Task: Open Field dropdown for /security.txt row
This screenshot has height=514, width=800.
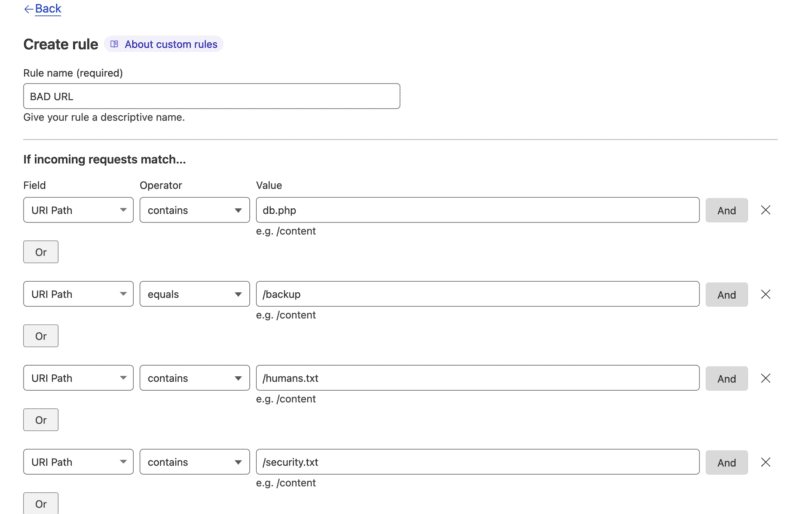Action: pos(78,462)
